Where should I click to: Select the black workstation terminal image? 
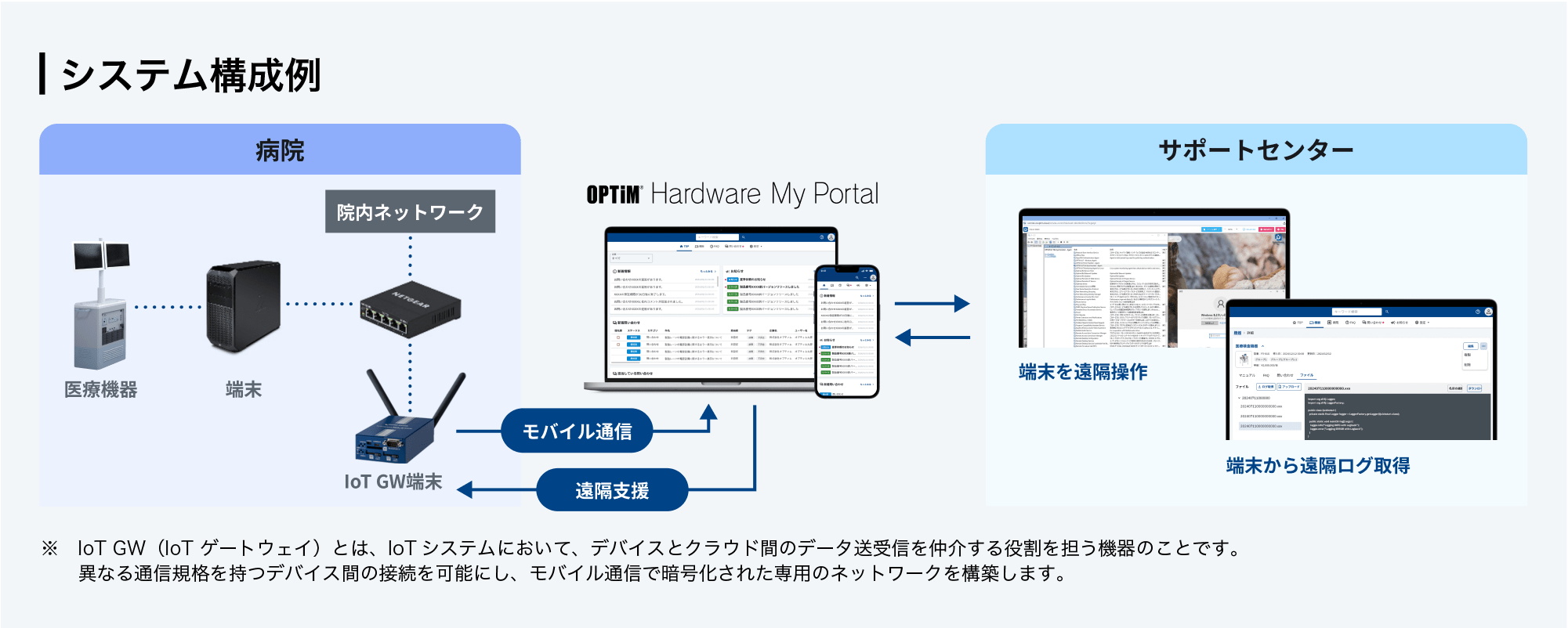tap(243, 307)
